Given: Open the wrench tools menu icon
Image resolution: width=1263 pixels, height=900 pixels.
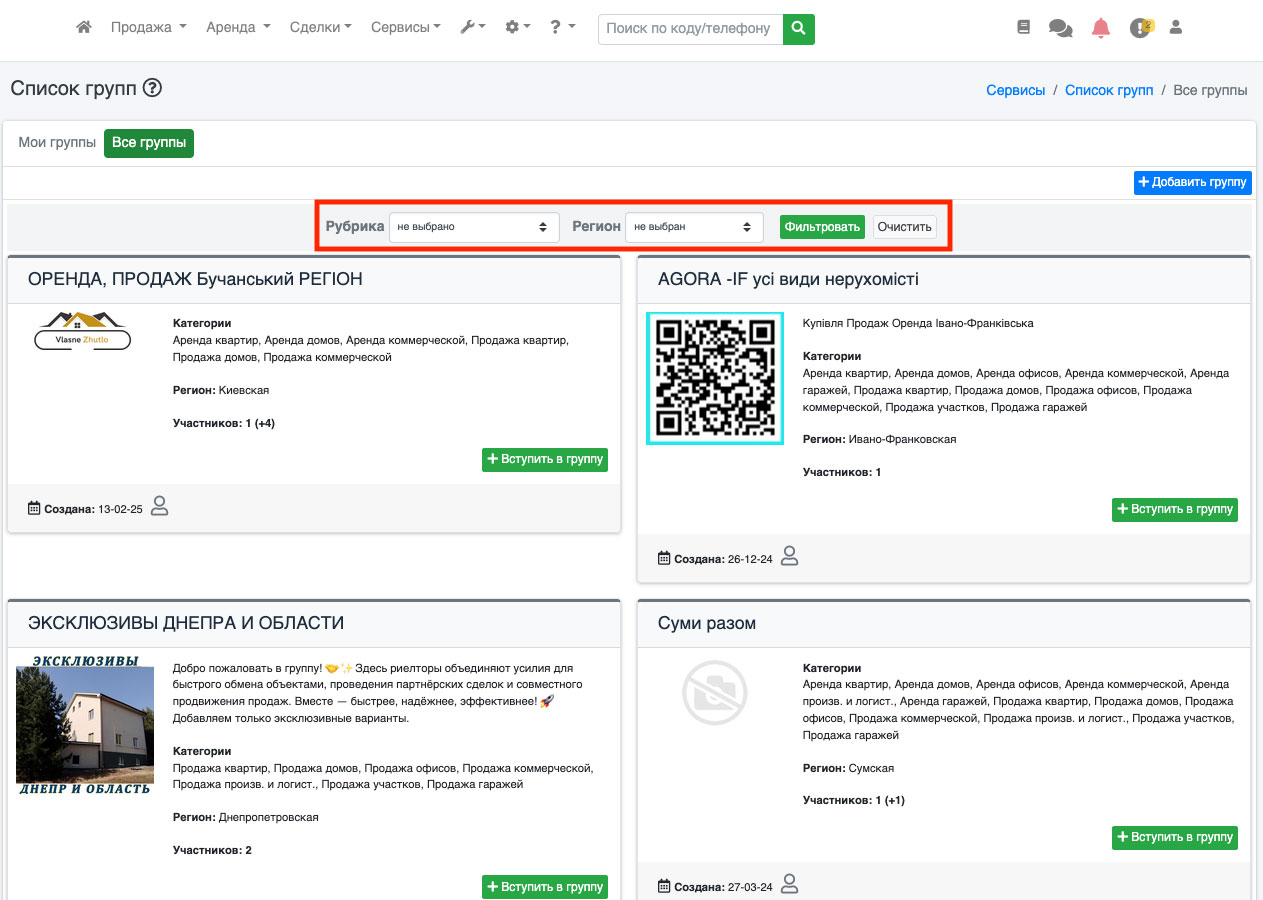Looking at the screenshot, I should (x=472, y=28).
